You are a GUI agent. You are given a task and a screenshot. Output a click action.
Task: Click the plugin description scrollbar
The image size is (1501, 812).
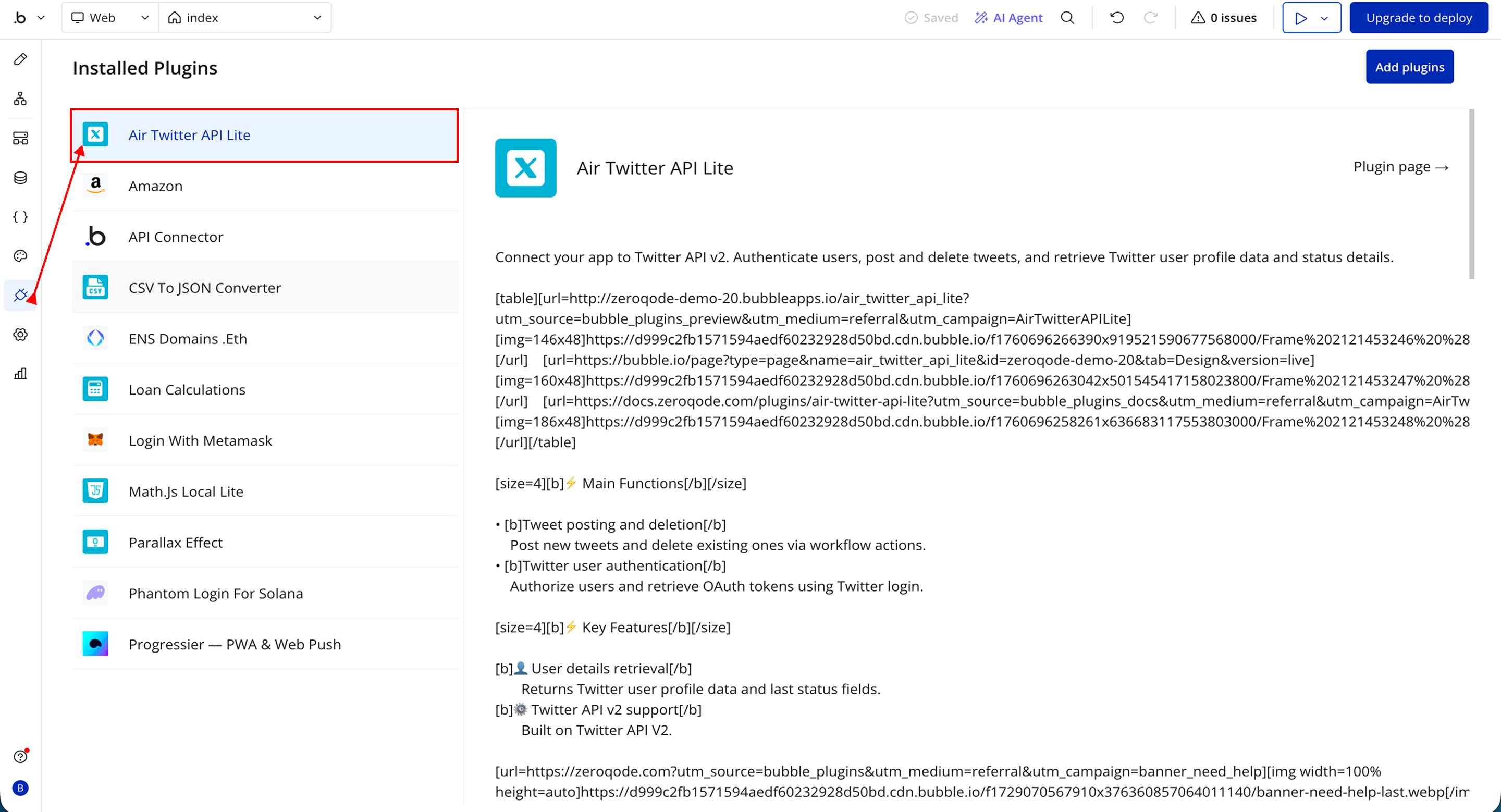1471,194
